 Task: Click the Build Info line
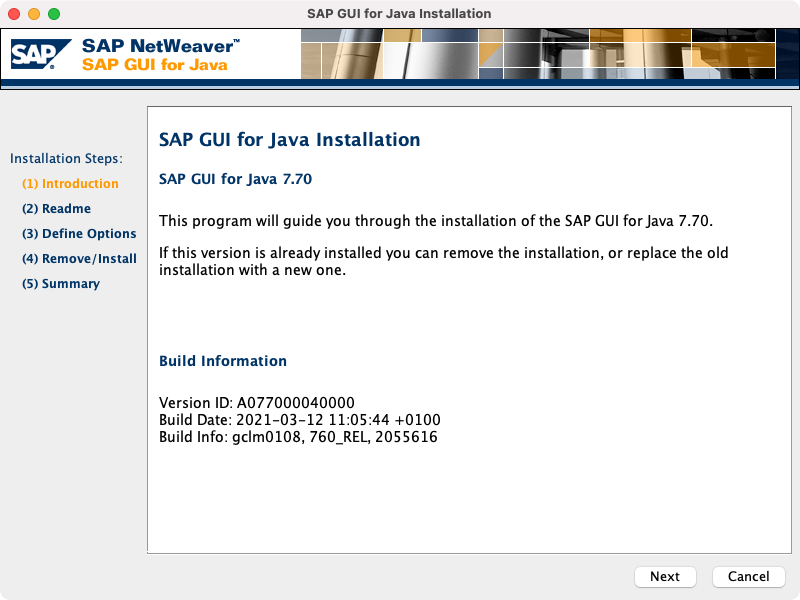[x=298, y=437]
